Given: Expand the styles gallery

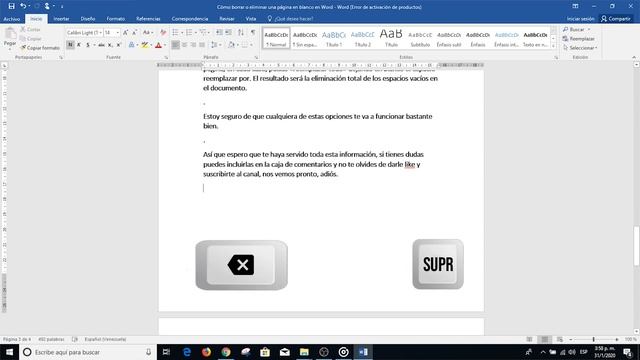Looking at the screenshot, I should click(553, 47).
